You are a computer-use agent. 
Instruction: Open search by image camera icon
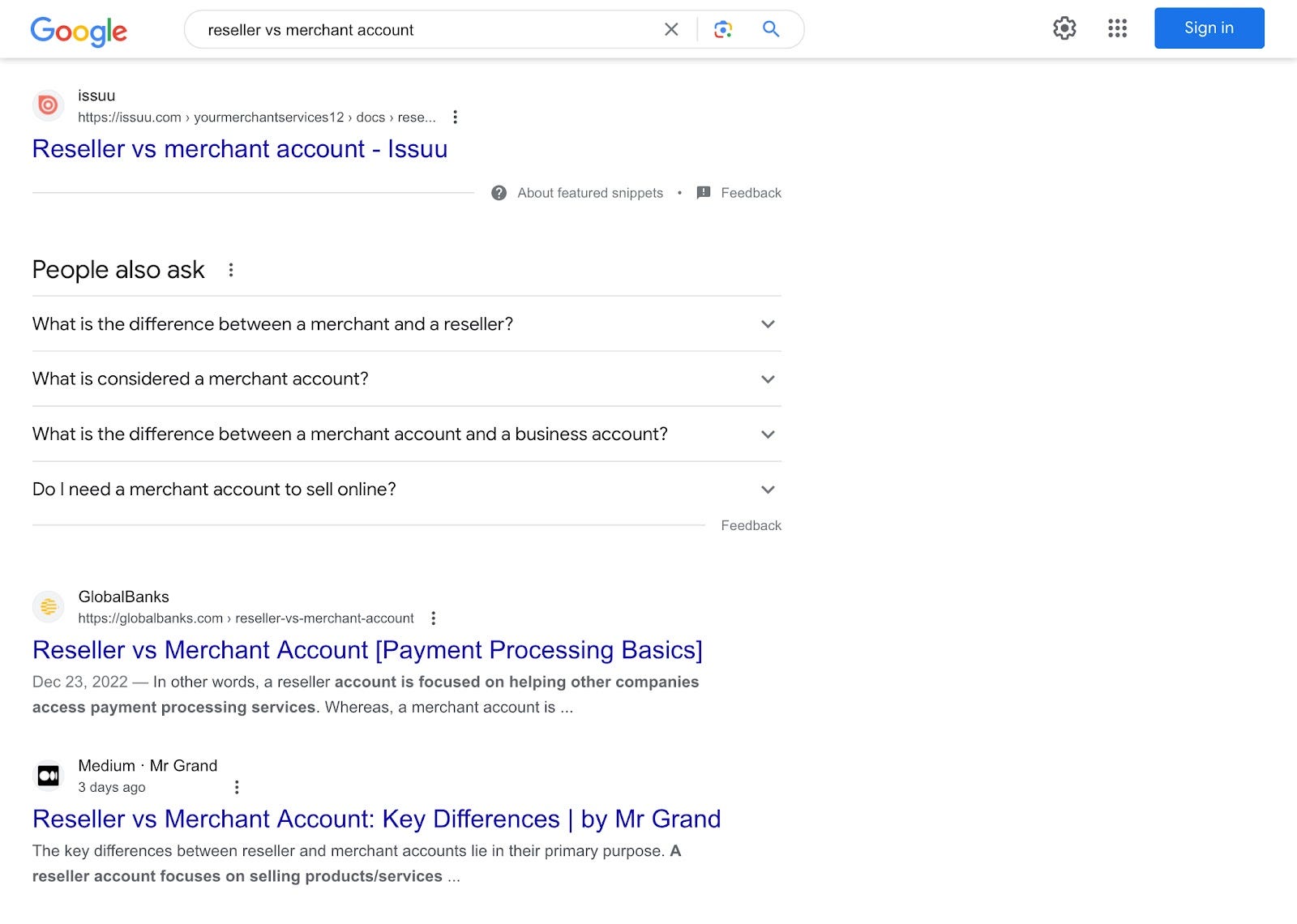[x=723, y=29]
